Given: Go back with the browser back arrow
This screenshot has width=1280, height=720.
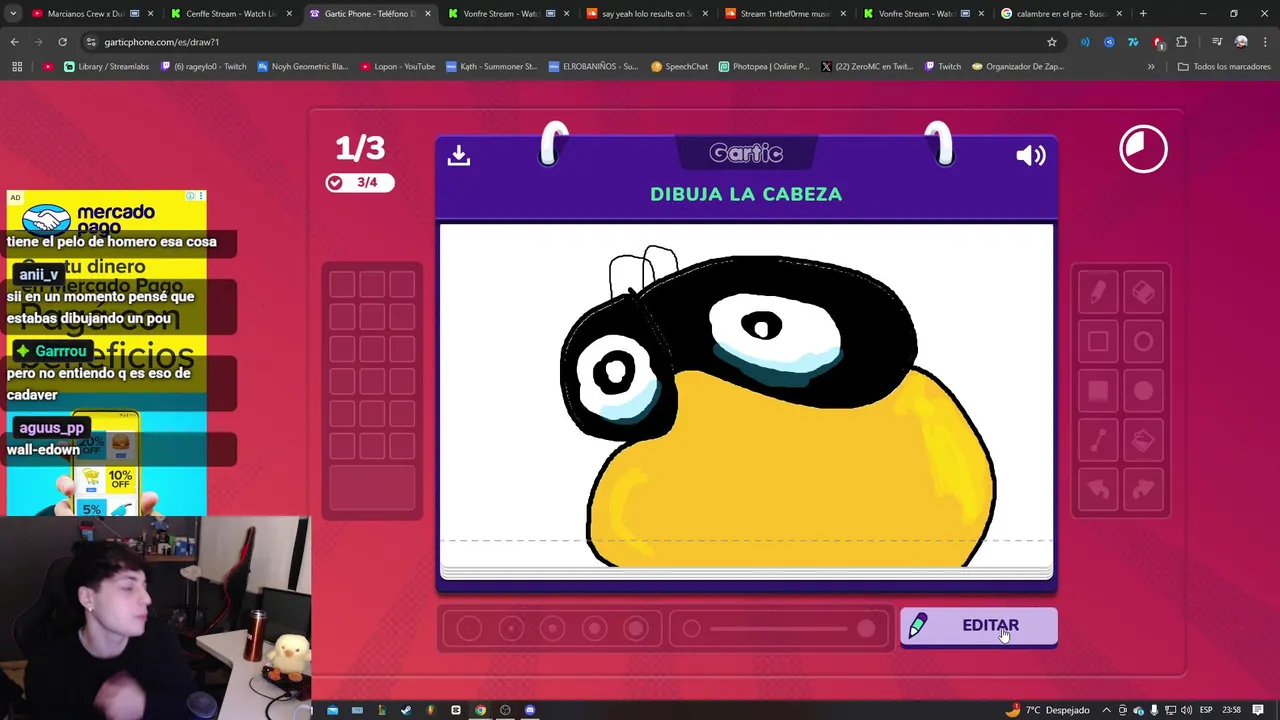Looking at the screenshot, I should (14, 42).
